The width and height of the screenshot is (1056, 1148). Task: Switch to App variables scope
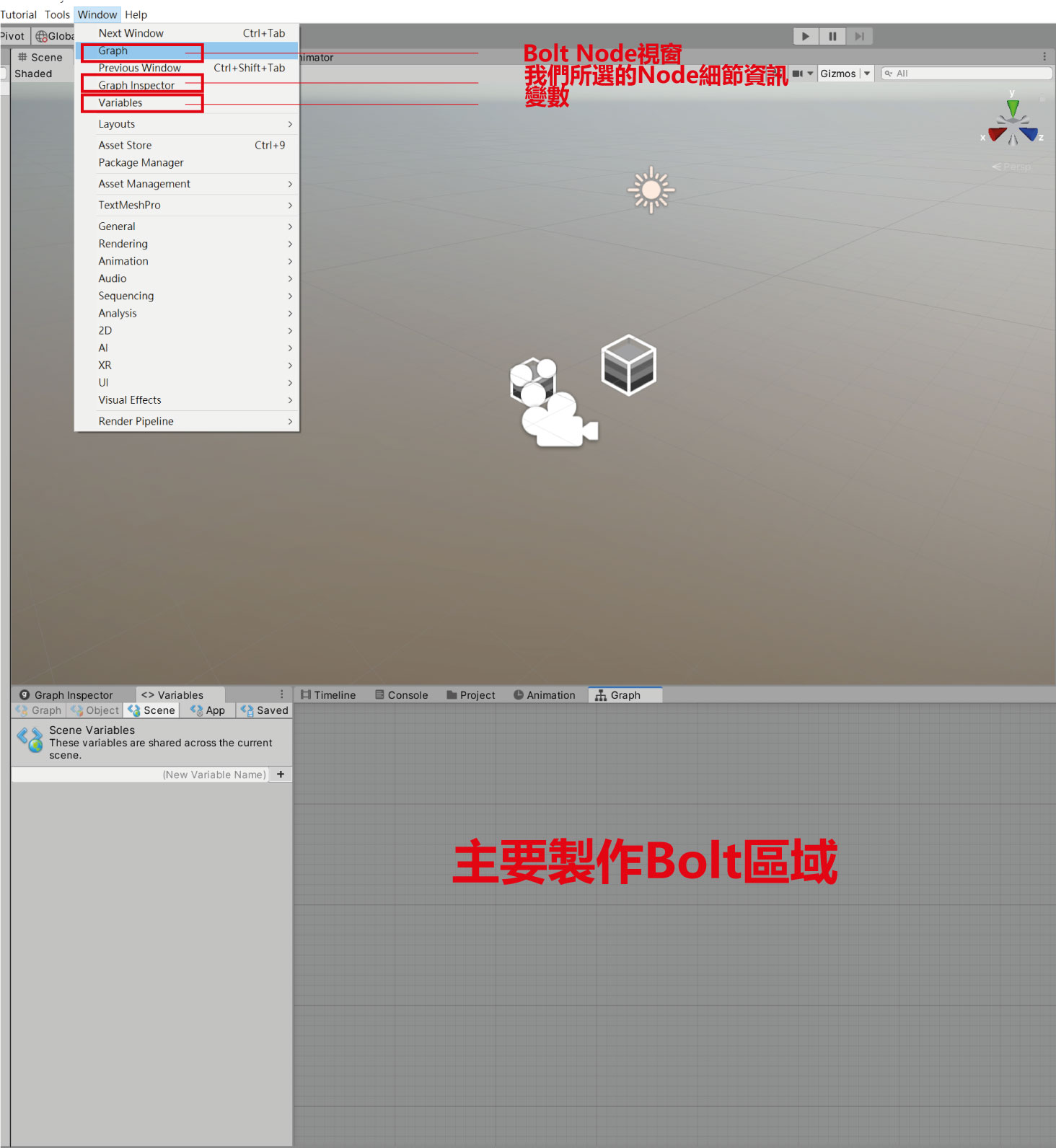pos(208,710)
